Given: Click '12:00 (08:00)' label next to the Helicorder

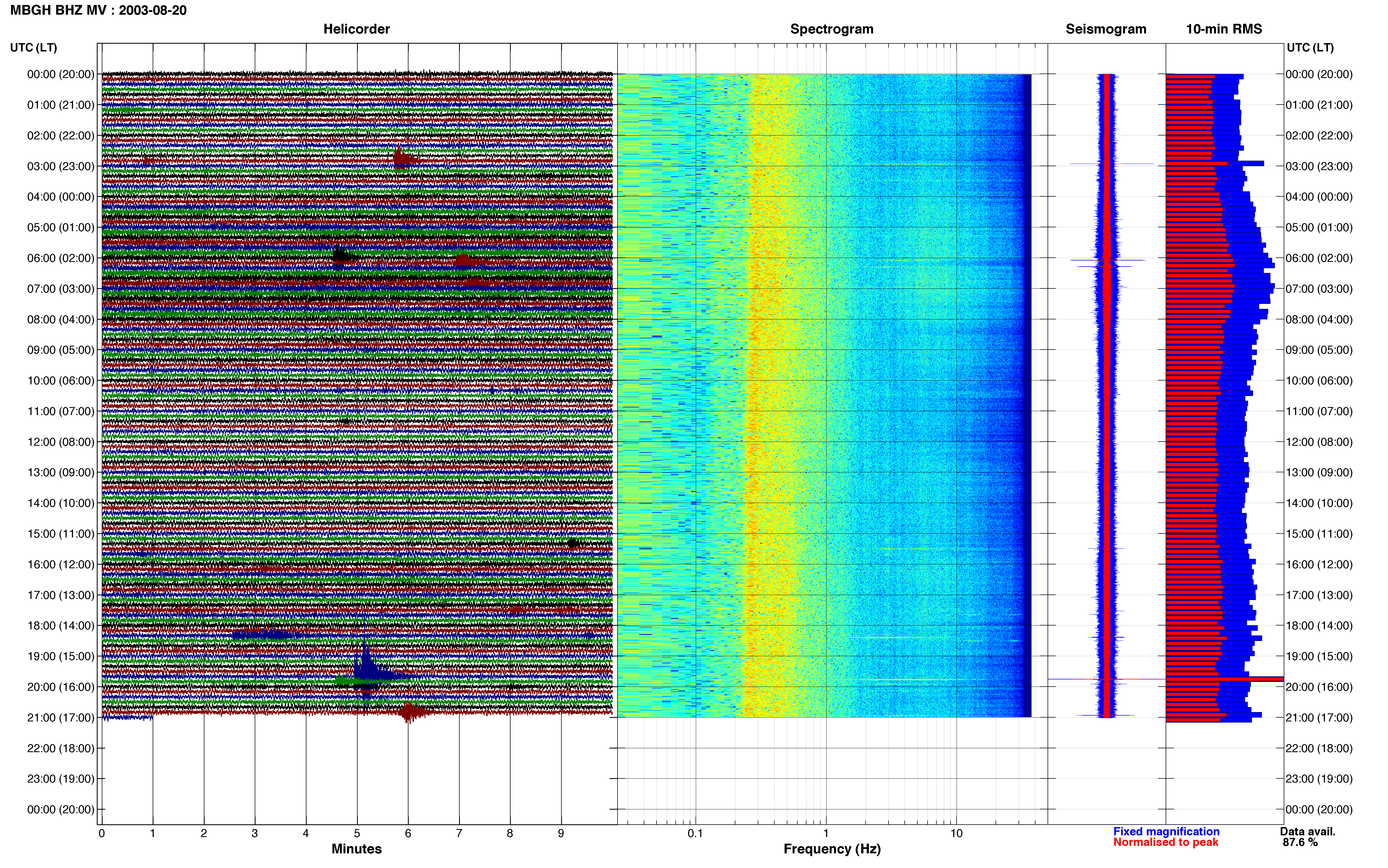Looking at the screenshot, I should point(61,442).
